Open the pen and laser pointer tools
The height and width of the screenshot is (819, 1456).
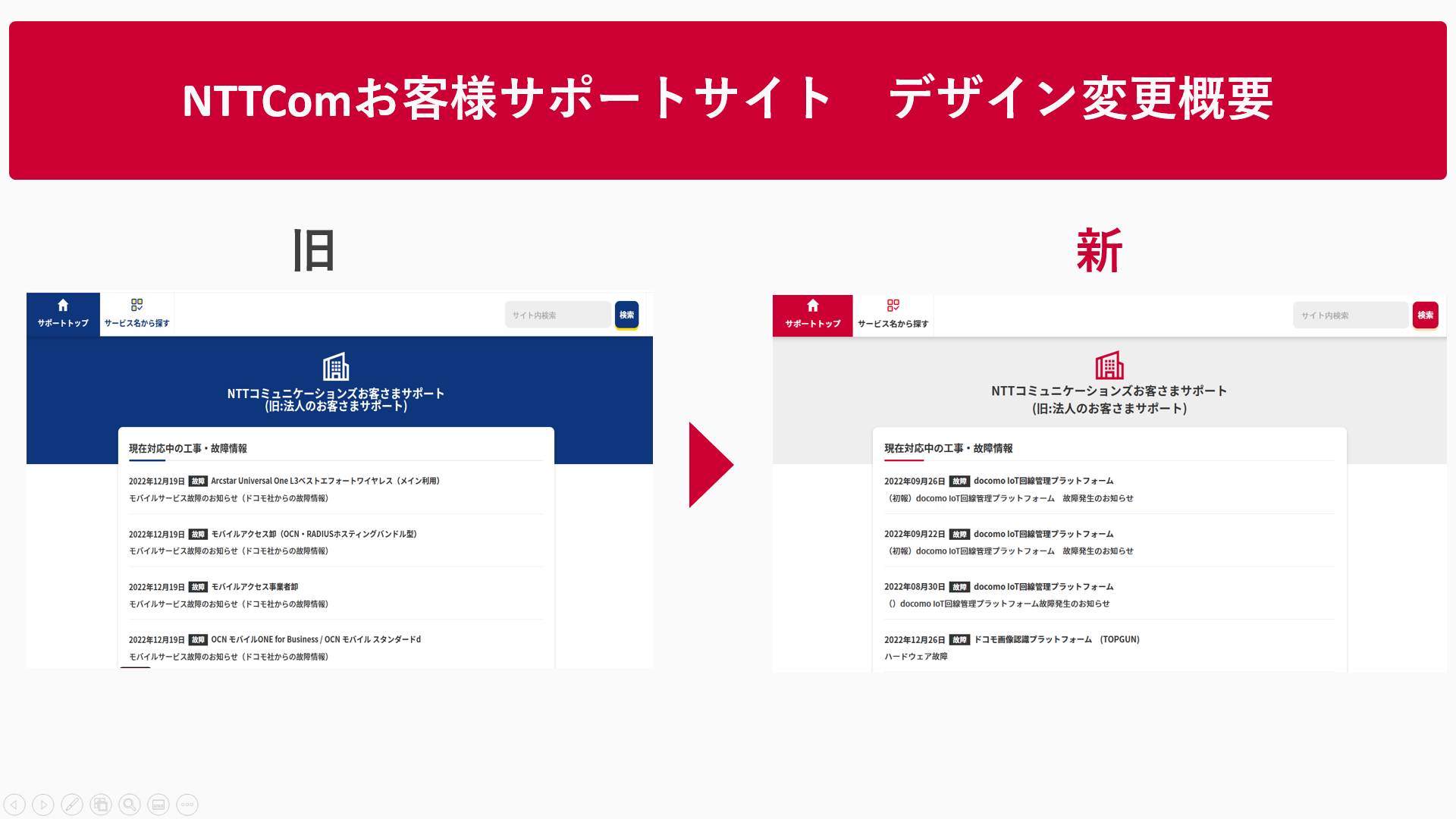[72, 805]
